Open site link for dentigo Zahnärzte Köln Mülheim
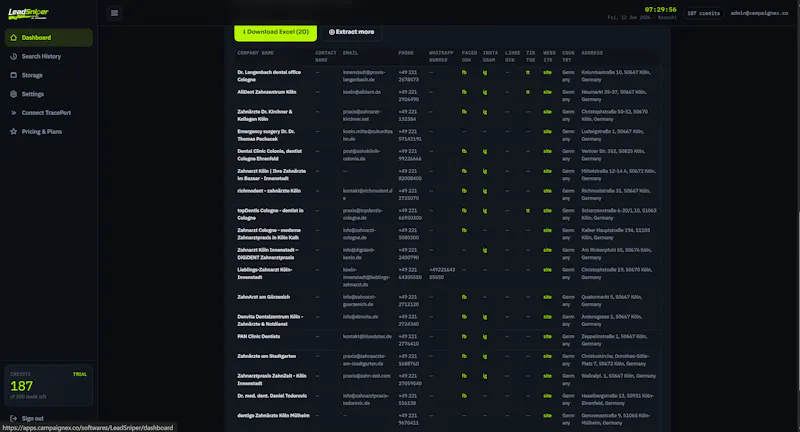Screen dimensions: 800x432 pos(547,416)
